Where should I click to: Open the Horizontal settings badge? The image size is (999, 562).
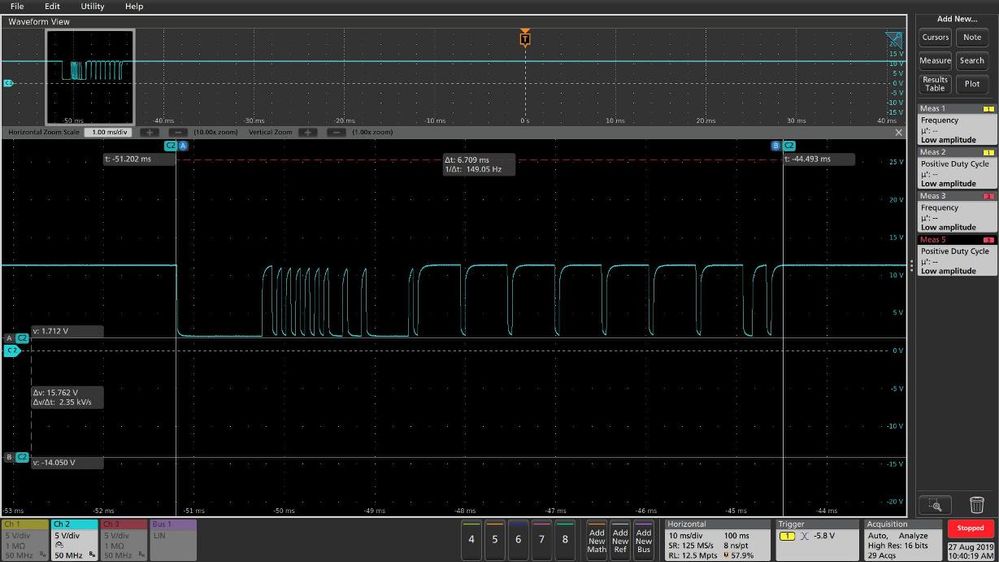[717, 540]
